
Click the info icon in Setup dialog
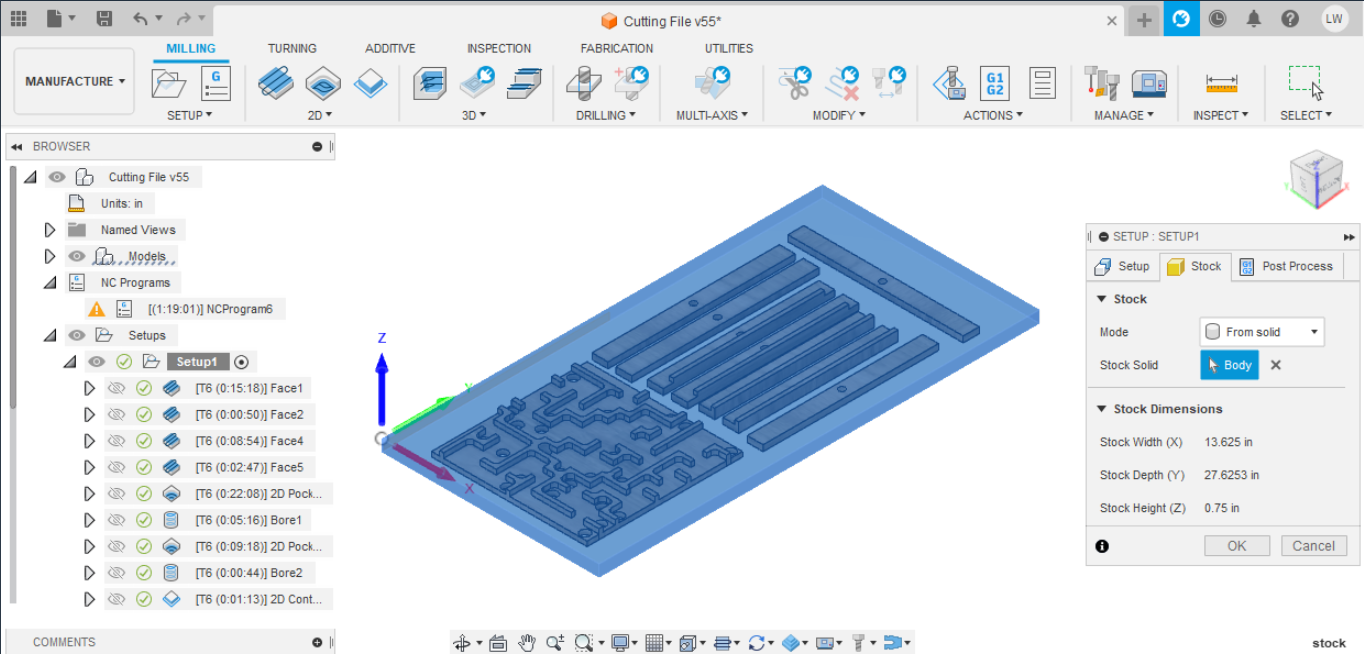tap(1102, 546)
